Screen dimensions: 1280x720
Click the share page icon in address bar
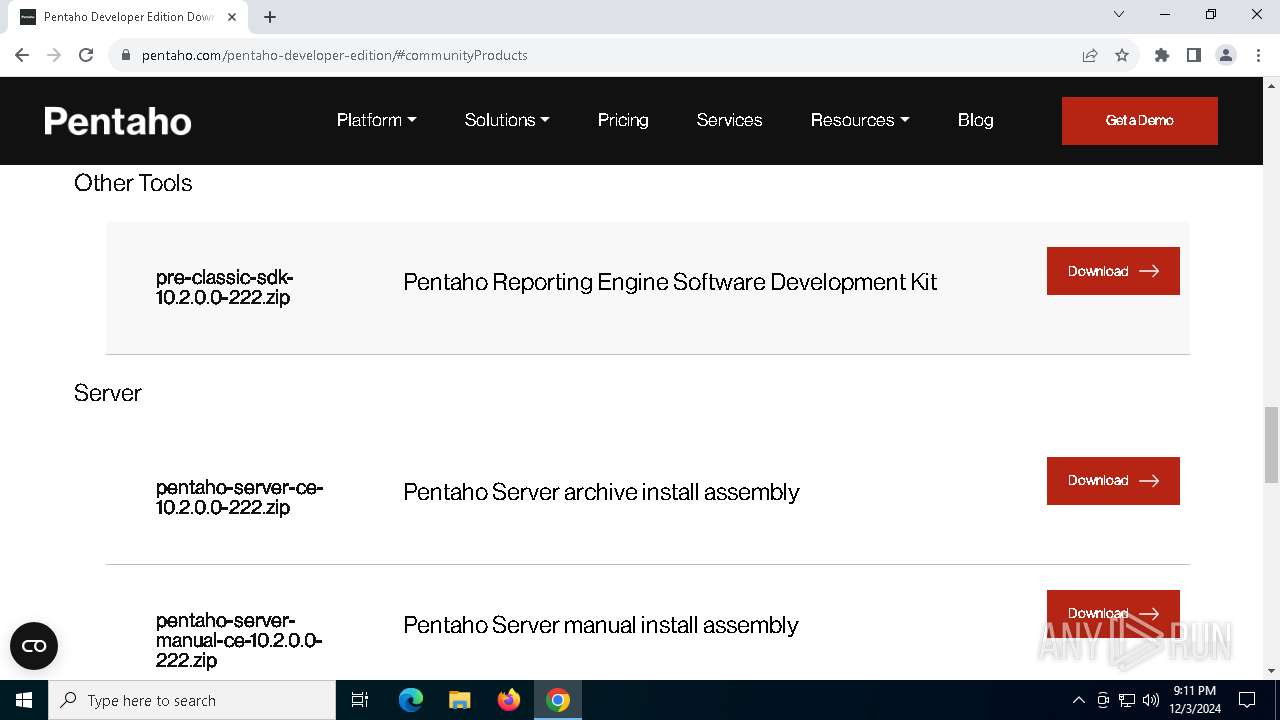click(1090, 55)
